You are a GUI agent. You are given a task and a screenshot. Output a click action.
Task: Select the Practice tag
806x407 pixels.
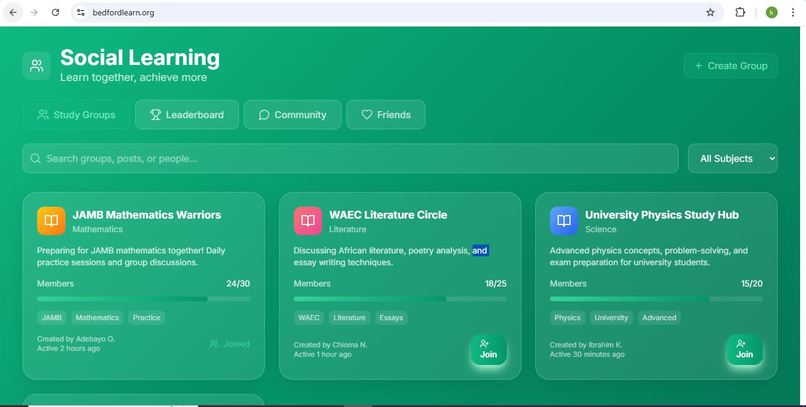[146, 318]
